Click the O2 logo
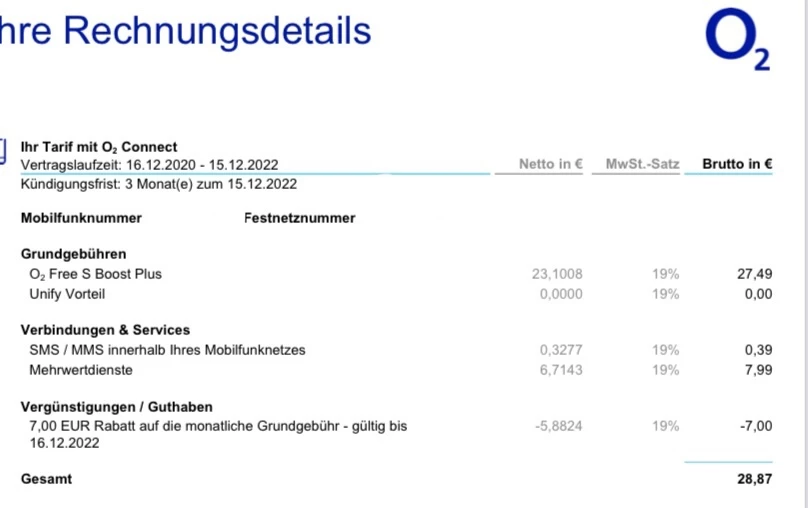Image resolution: width=808 pixels, height=508 pixels. tap(738, 39)
